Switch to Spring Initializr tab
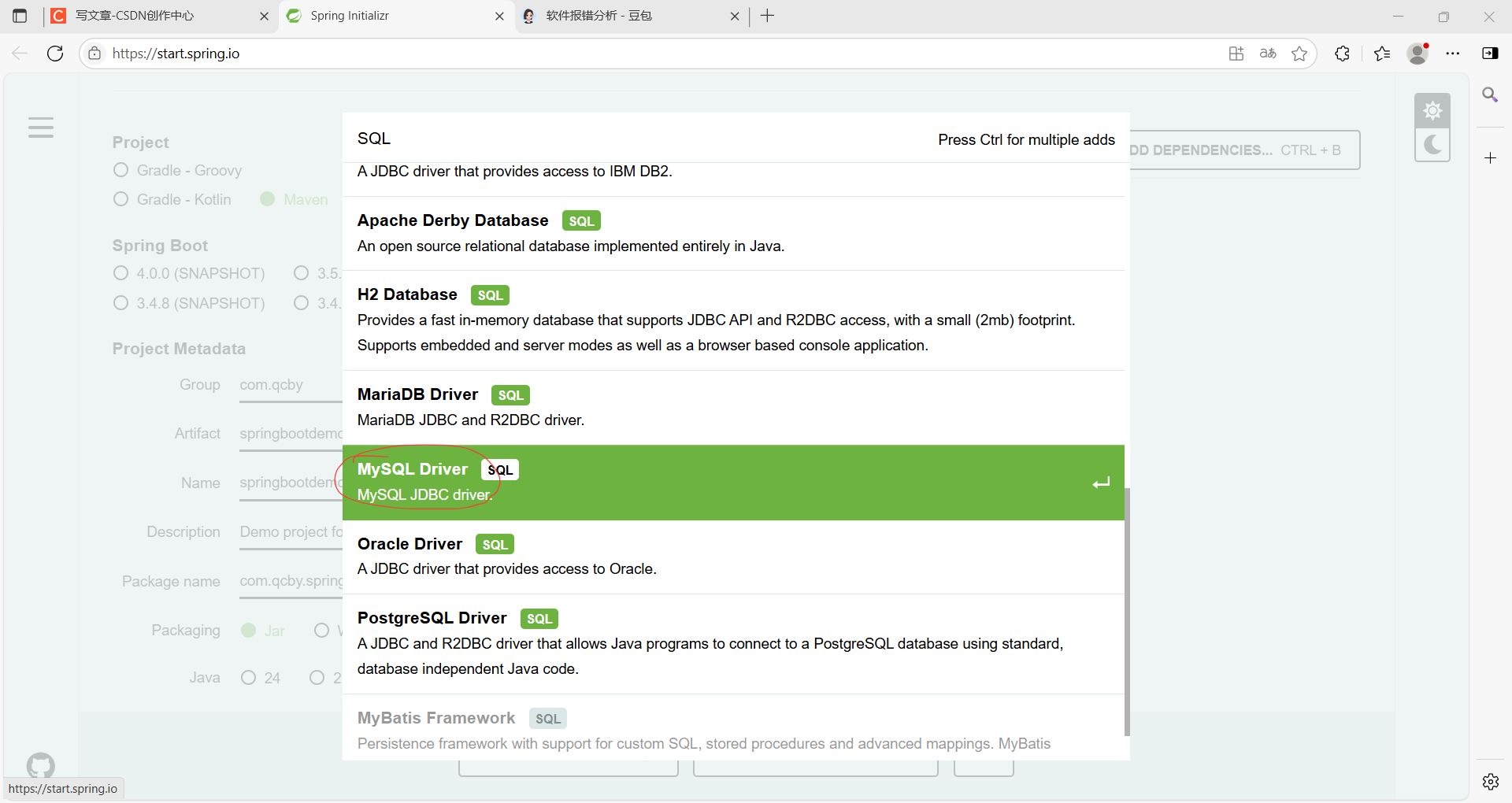This screenshot has width=1512, height=803. click(396, 16)
